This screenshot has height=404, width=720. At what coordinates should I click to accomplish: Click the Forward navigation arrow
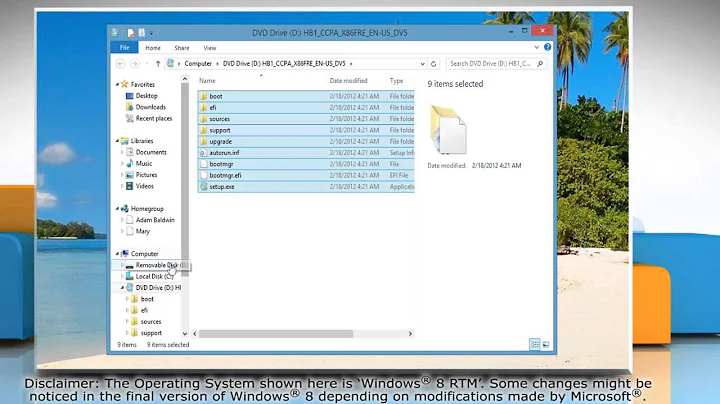135,64
